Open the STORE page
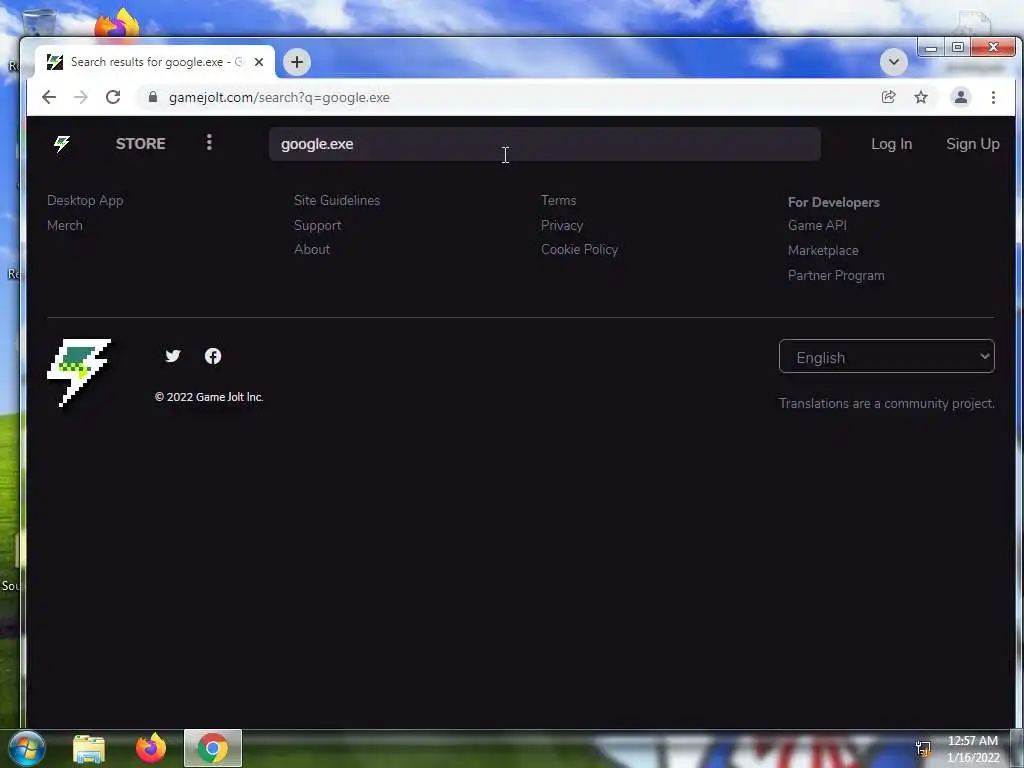The image size is (1024, 768). click(140, 144)
